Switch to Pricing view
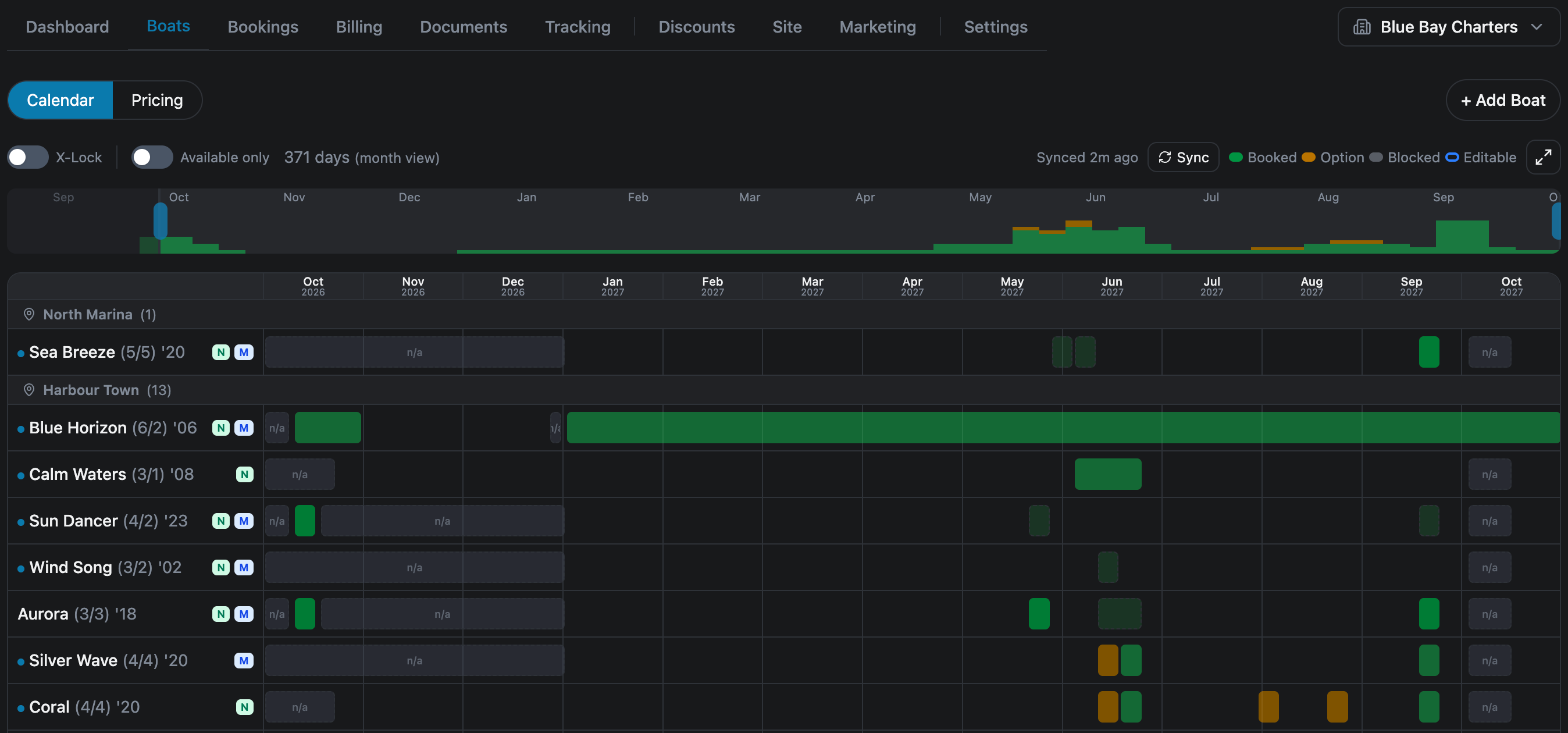The image size is (1568, 733). (157, 100)
